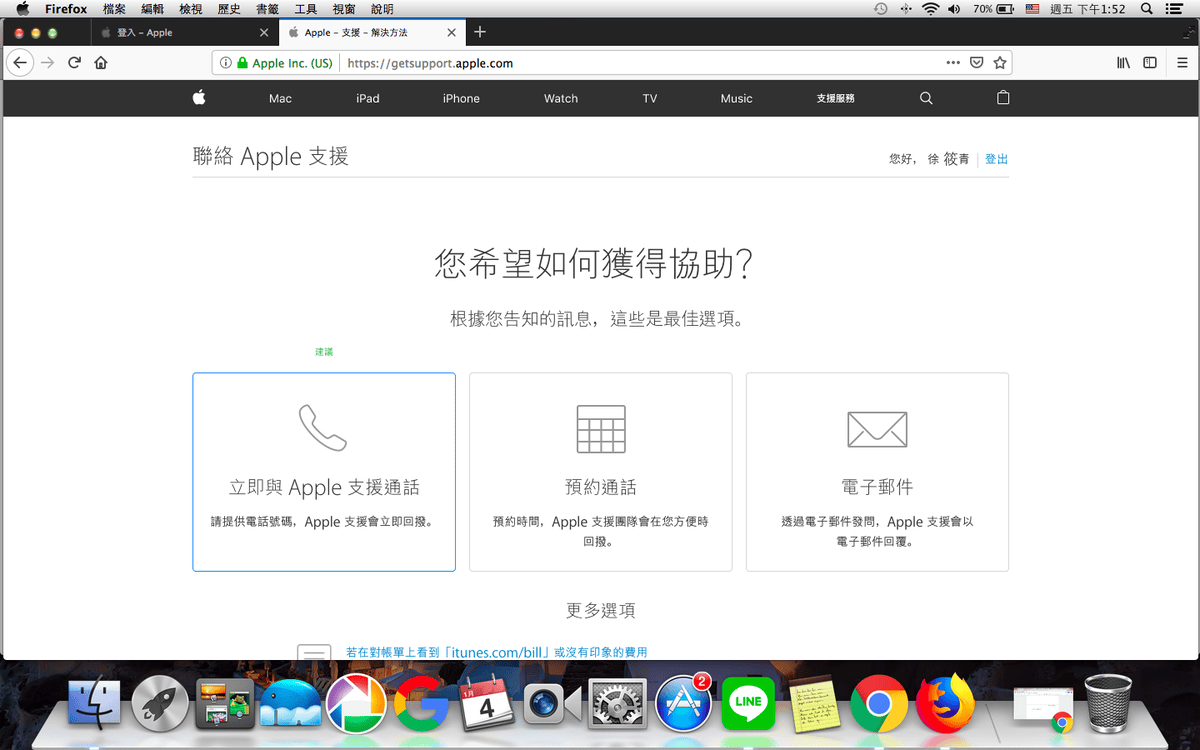Screen dimensions: 1200x750
Task: Go to Firefox home page icon
Action: (x=100, y=63)
